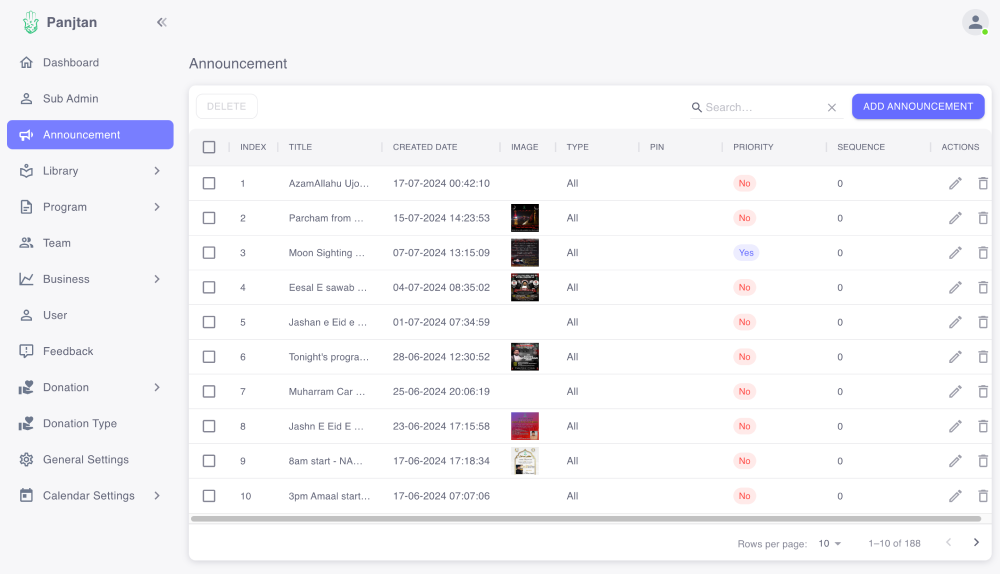This screenshot has height=574, width=1000.
Task: Click trash icon for row 10
Action: [983, 496]
